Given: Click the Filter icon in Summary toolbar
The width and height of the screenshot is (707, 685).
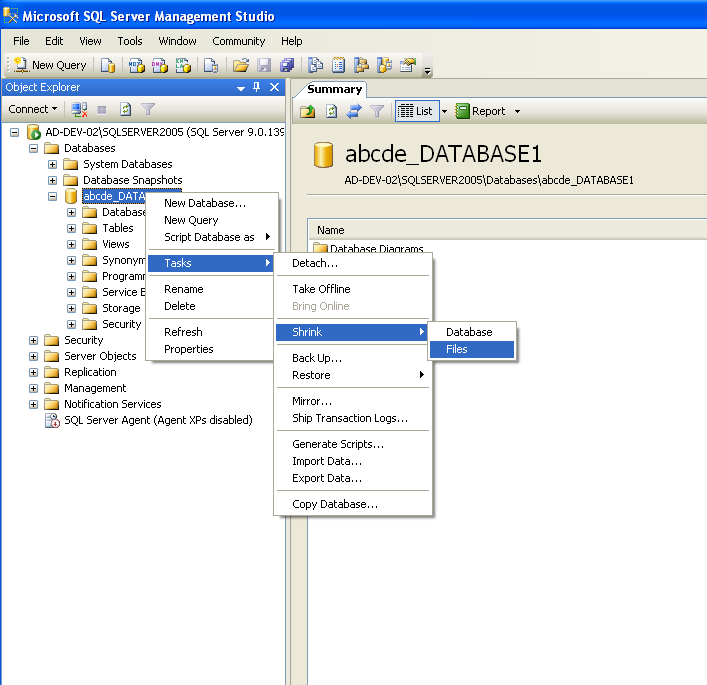Looking at the screenshot, I should pyautogui.click(x=376, y=111).
